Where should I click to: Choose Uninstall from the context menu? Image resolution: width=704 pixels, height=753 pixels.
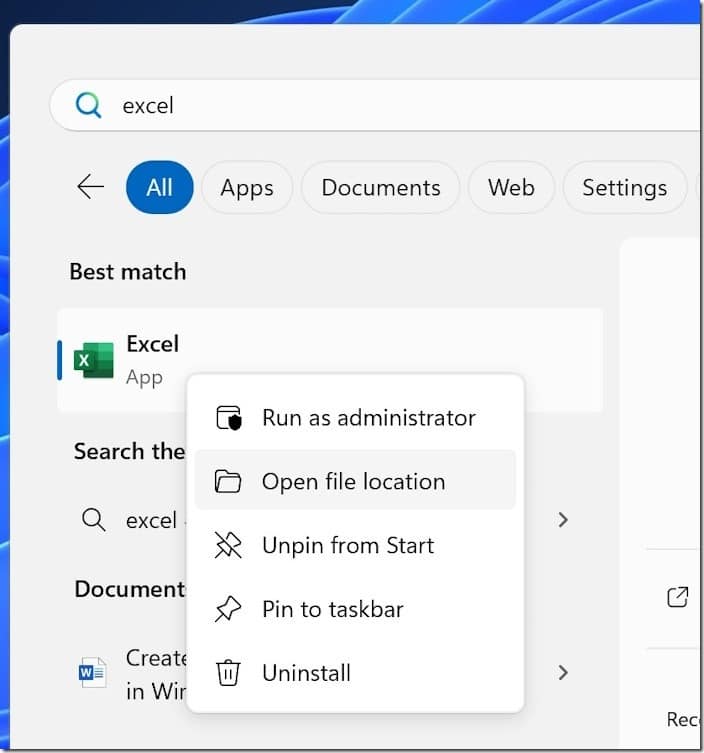[x=355, y=673]
